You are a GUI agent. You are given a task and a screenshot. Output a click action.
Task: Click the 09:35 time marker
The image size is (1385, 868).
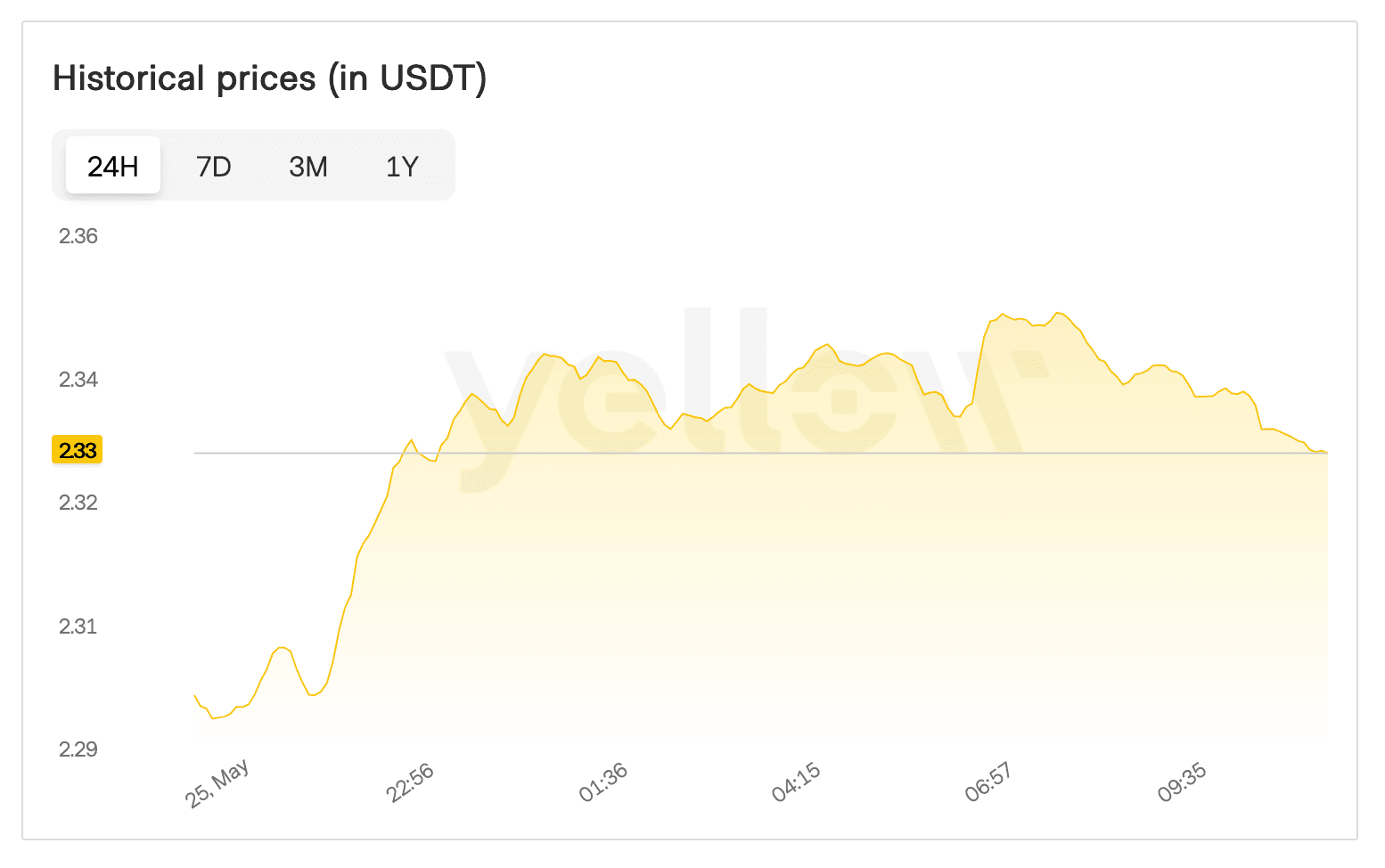click(x=1182, y=783)
